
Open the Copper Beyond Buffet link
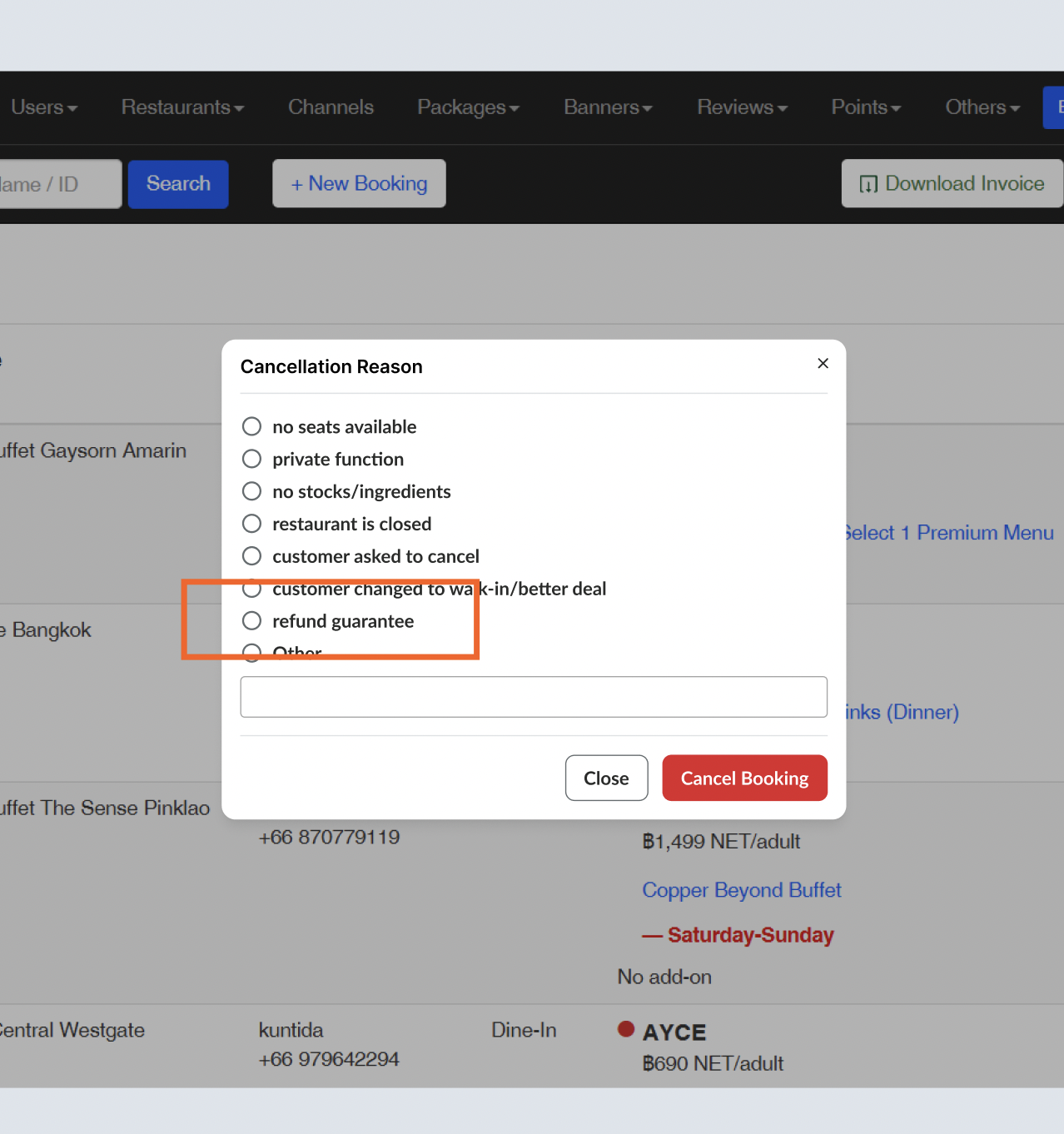point(741,890)
